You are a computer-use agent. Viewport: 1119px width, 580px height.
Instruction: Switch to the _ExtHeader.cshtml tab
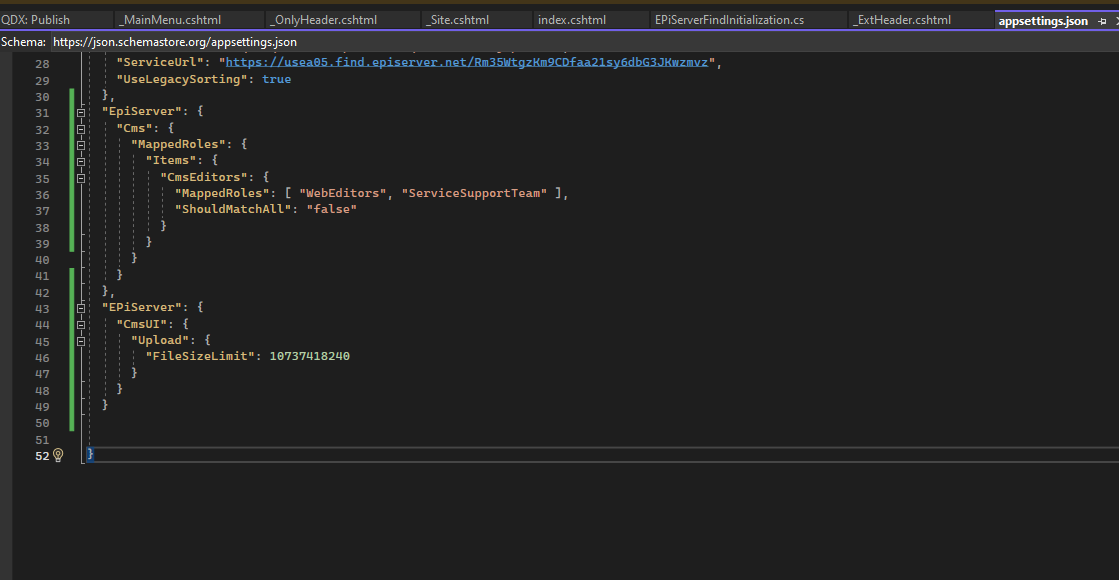tap(904, 20)
